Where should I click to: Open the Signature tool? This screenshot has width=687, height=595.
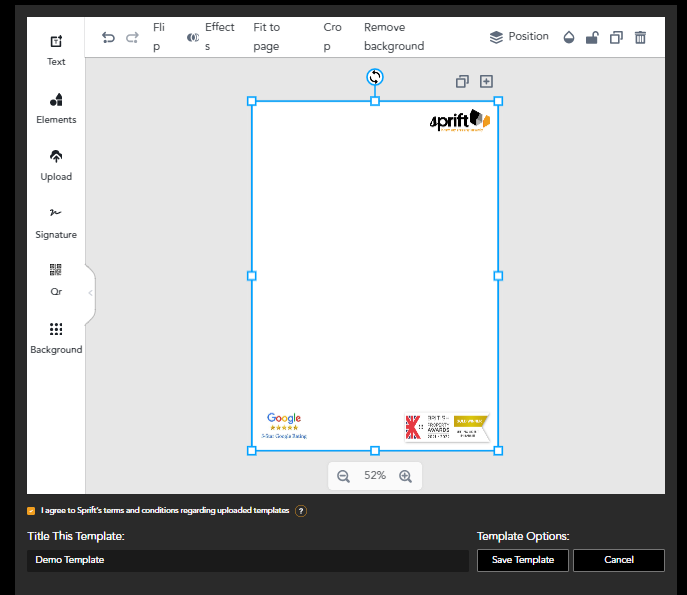[56, 222]
